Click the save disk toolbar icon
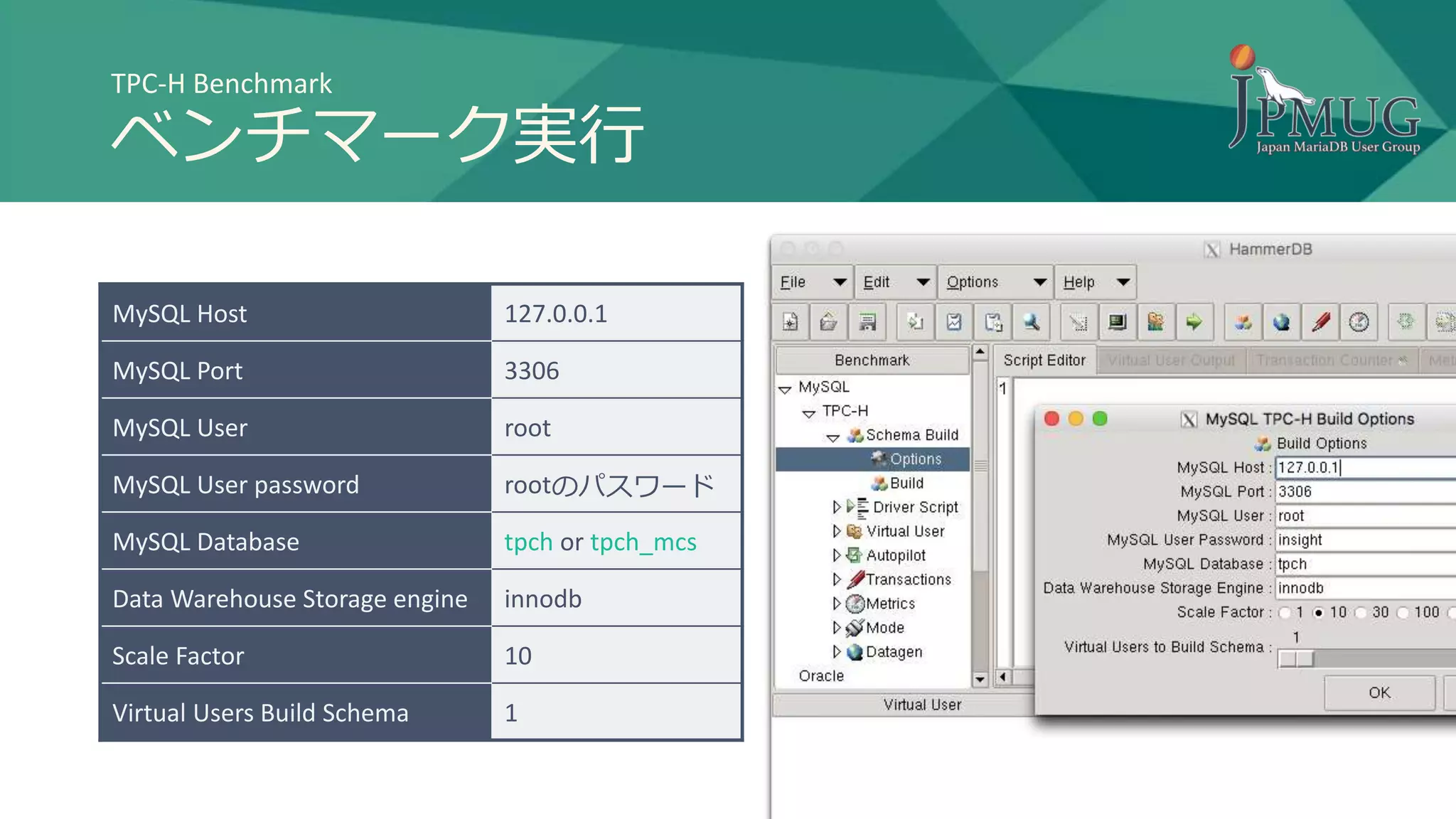 tap(867, 322)
